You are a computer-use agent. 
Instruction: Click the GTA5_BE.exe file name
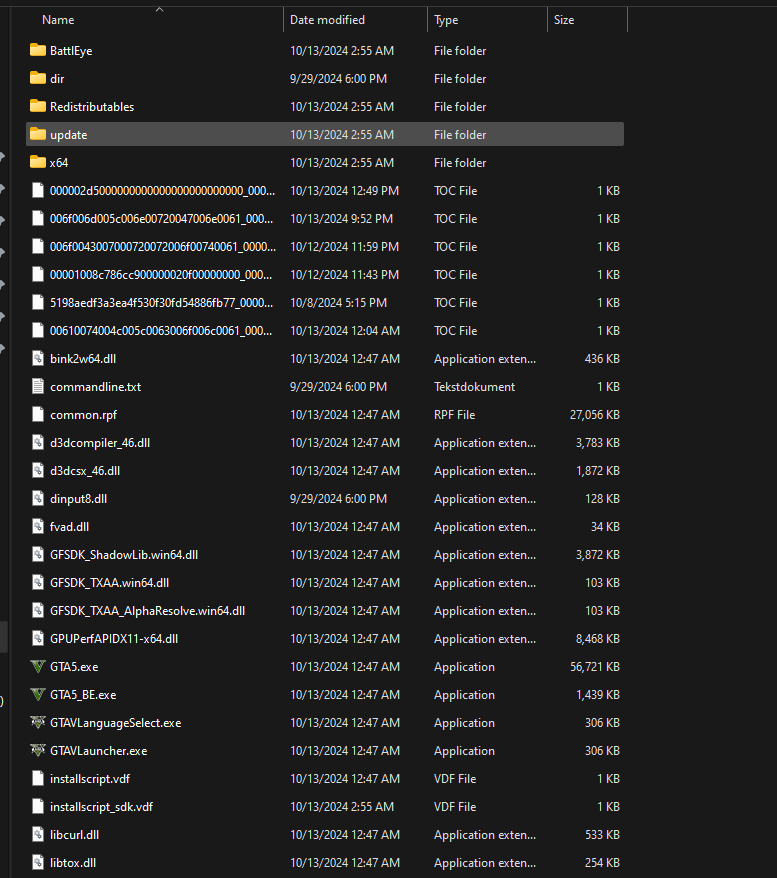point(83,695)
